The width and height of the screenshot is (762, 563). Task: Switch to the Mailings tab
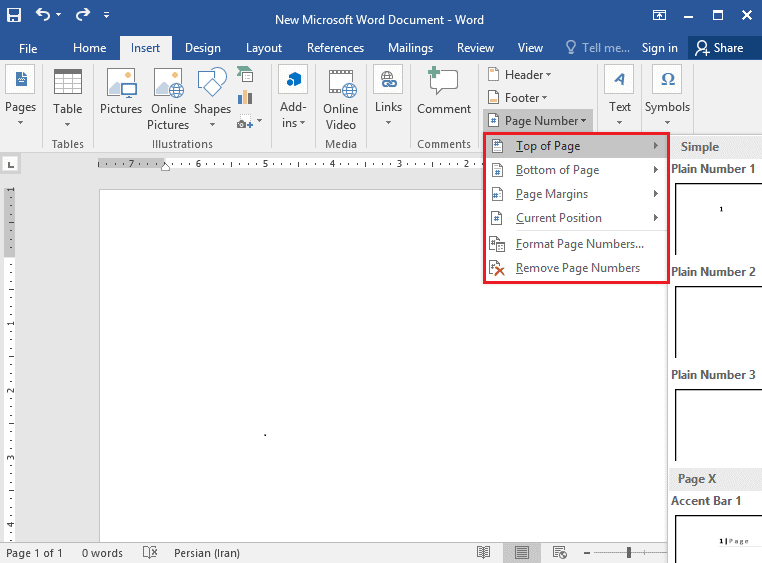point(410,48)
